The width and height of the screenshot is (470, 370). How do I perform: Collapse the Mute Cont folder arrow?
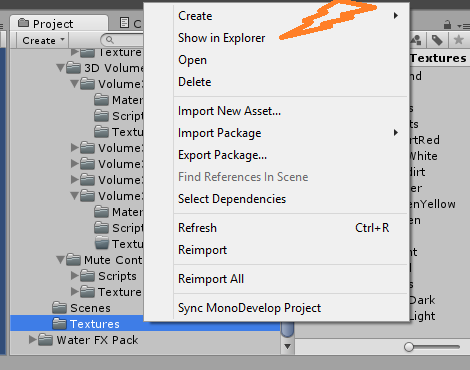click(60, 260)
